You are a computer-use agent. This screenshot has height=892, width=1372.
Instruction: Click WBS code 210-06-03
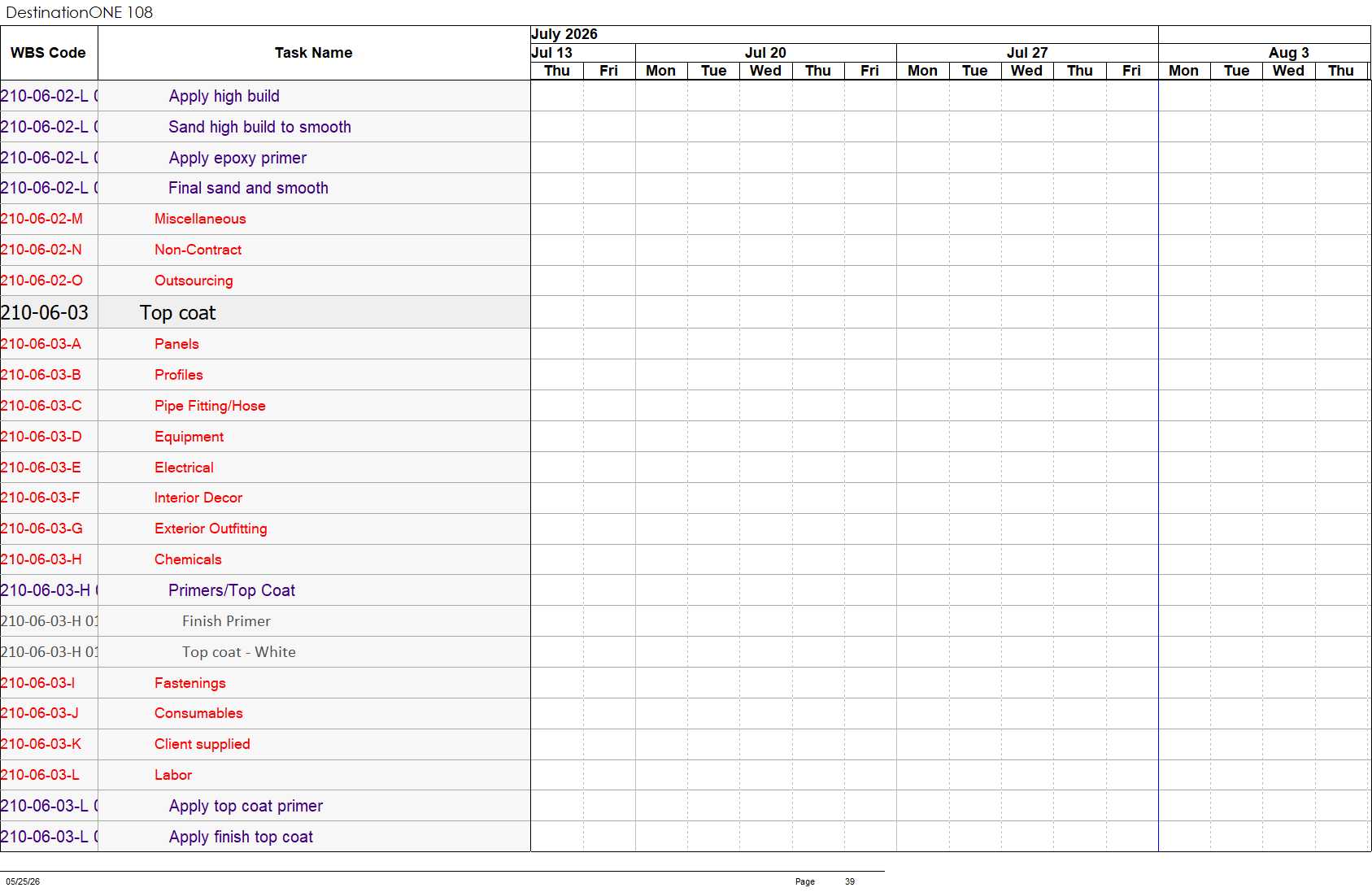point(45,312)
